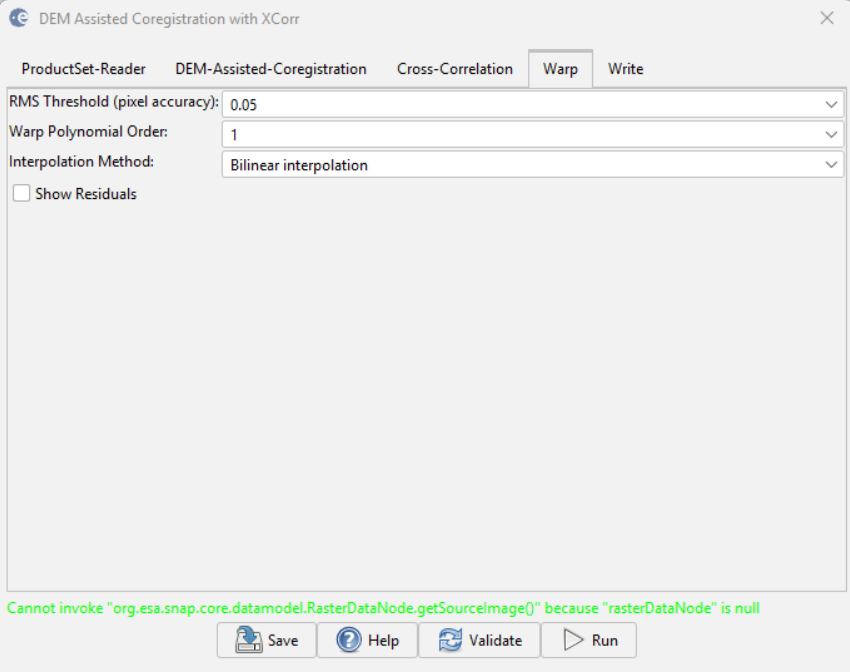The width and height of the screenshot is (850, 672).
Task: Switch to the ProductSet-Reader tab
Action: [x=83, y=69]
